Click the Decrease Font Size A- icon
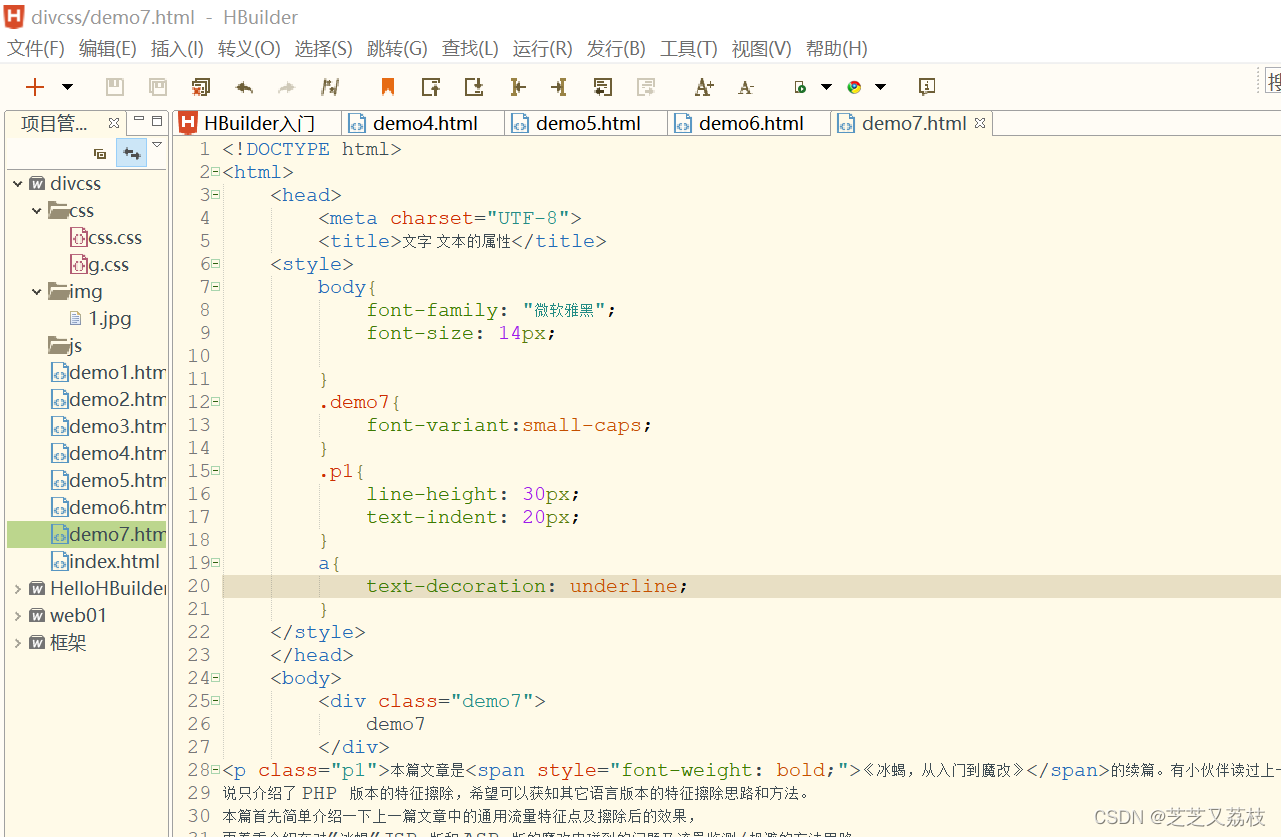The height and width of the screenshot is (837, 1281). click(746, 87)
